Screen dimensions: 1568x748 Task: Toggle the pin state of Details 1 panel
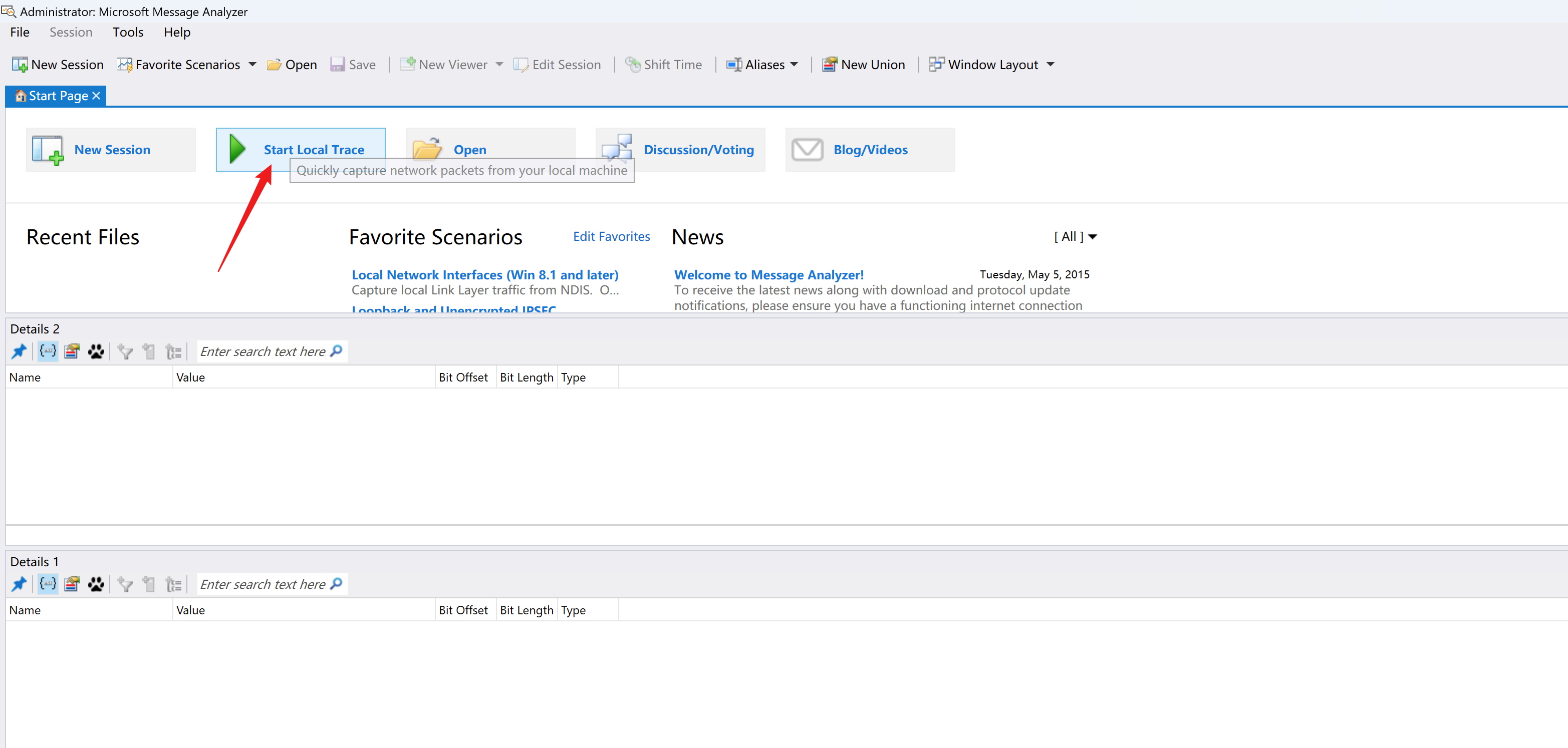tap(19, 584)
